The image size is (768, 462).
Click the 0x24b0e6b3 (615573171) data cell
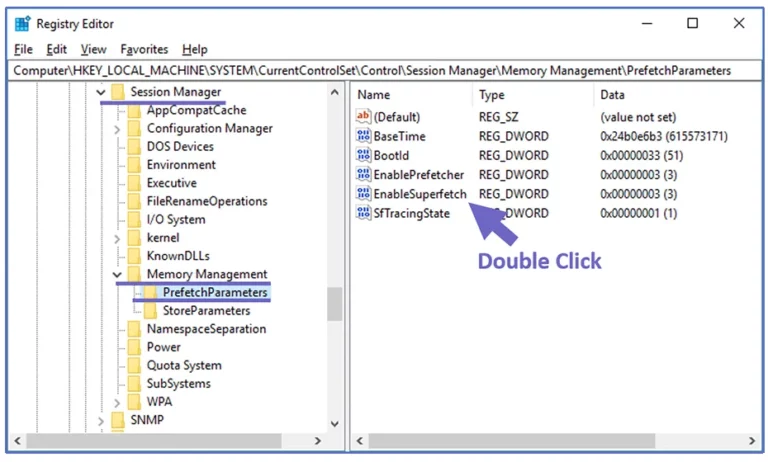[664, 136]
